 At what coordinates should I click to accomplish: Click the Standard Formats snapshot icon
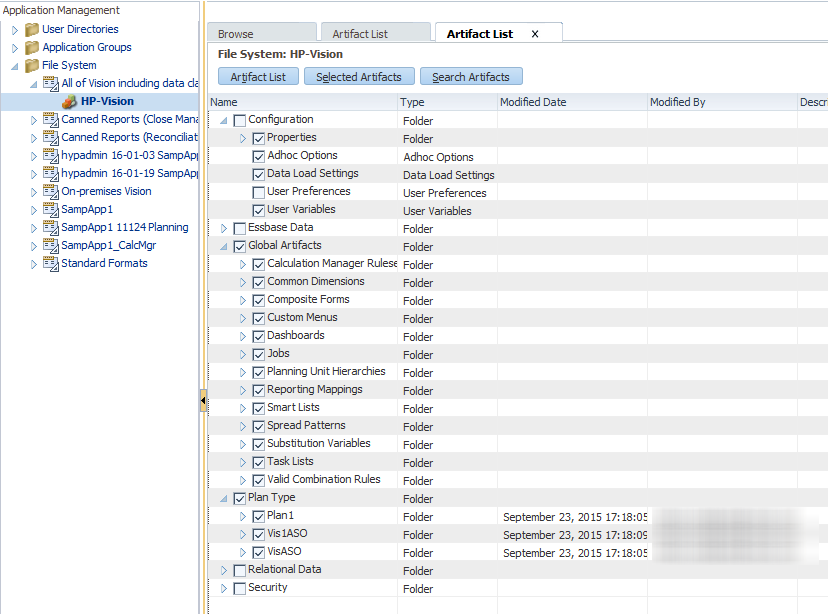pyautogui.click(x=51, y=263)
